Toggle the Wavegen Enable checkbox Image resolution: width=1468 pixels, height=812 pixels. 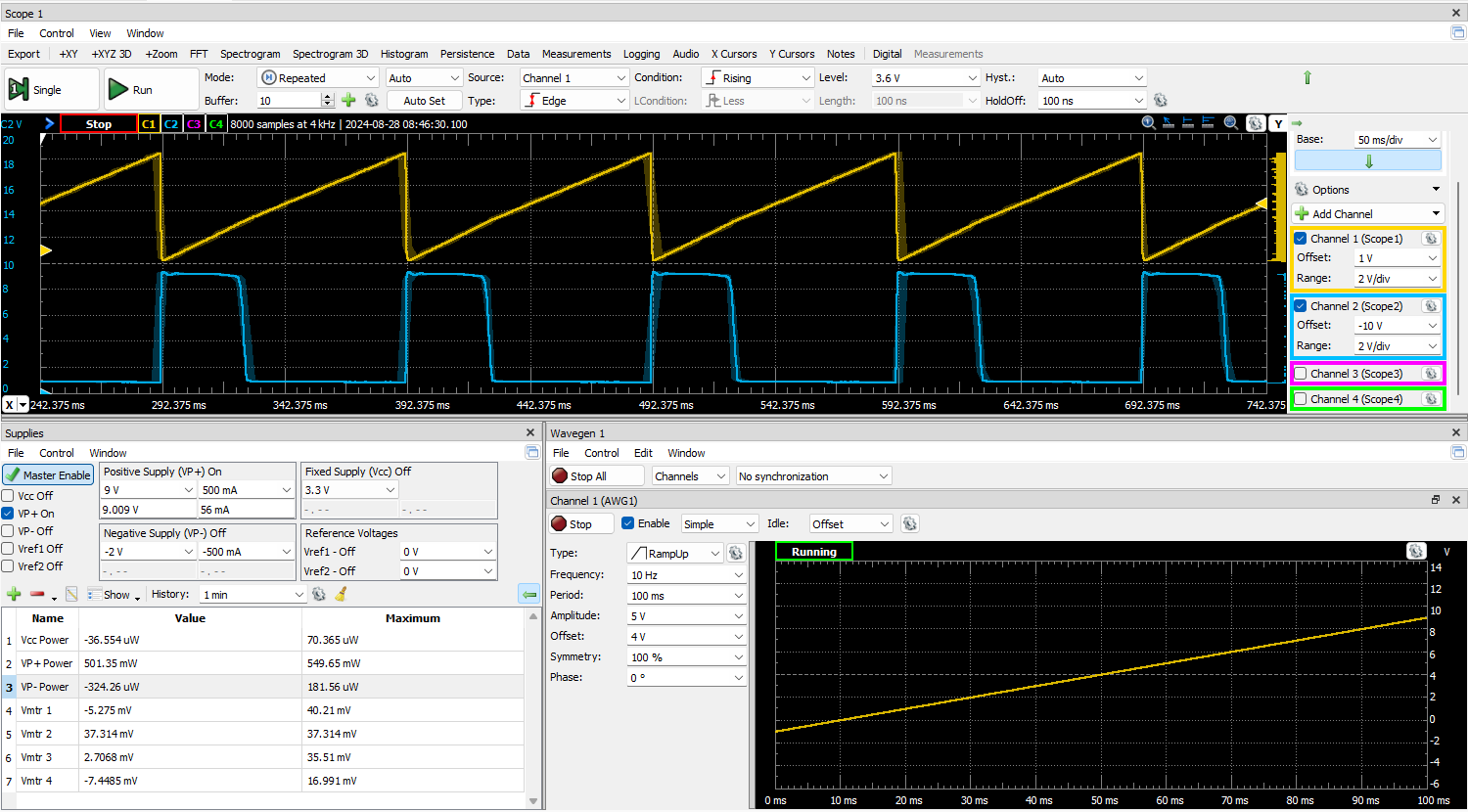point(628,523)
